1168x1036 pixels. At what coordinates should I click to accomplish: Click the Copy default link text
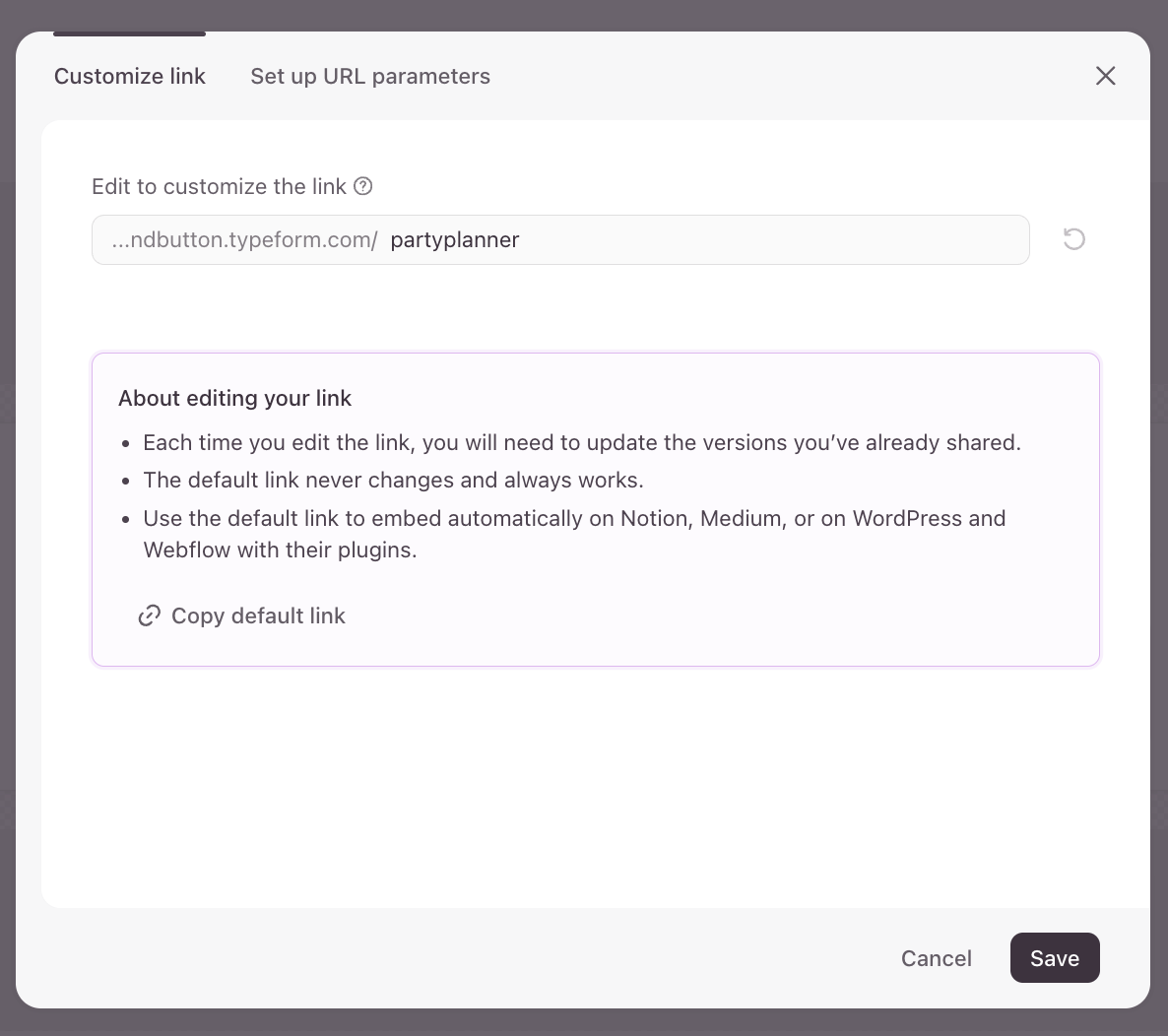tap(258, 615)
